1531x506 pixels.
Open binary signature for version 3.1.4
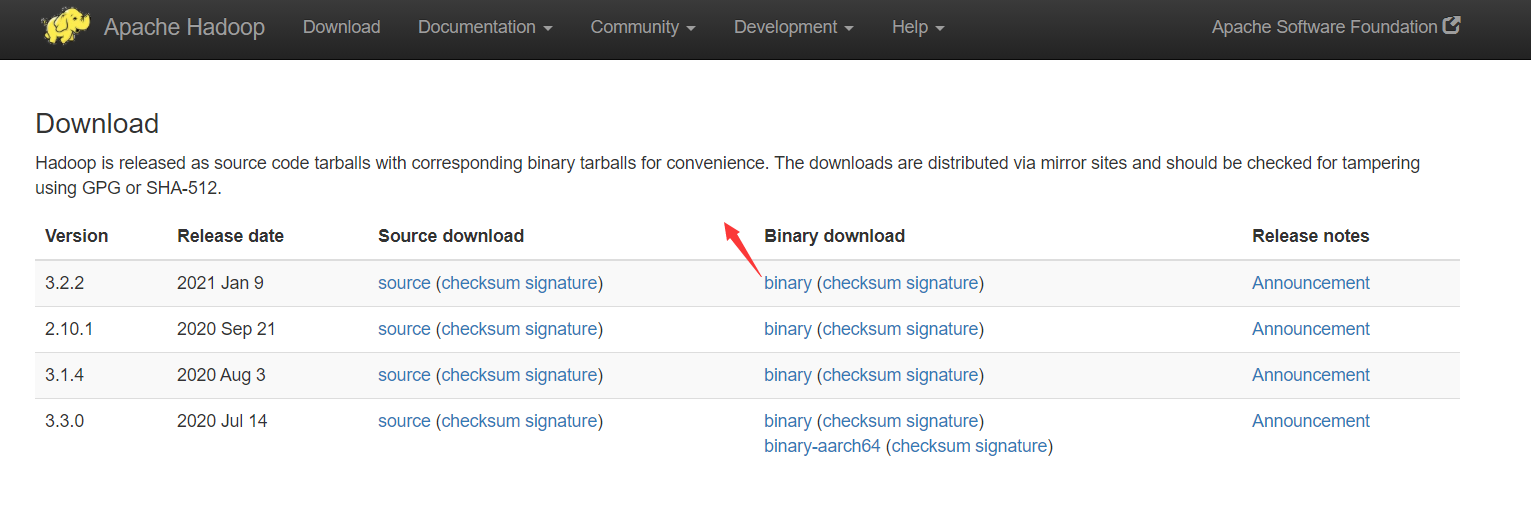[x=942, y=375]
